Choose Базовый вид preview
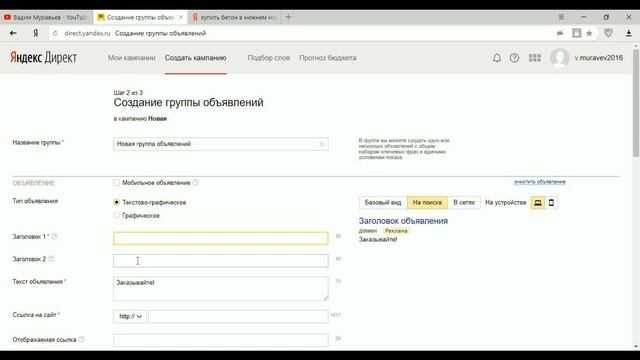The width and height of the screenshot is (640, 360). tap(383, 202)
